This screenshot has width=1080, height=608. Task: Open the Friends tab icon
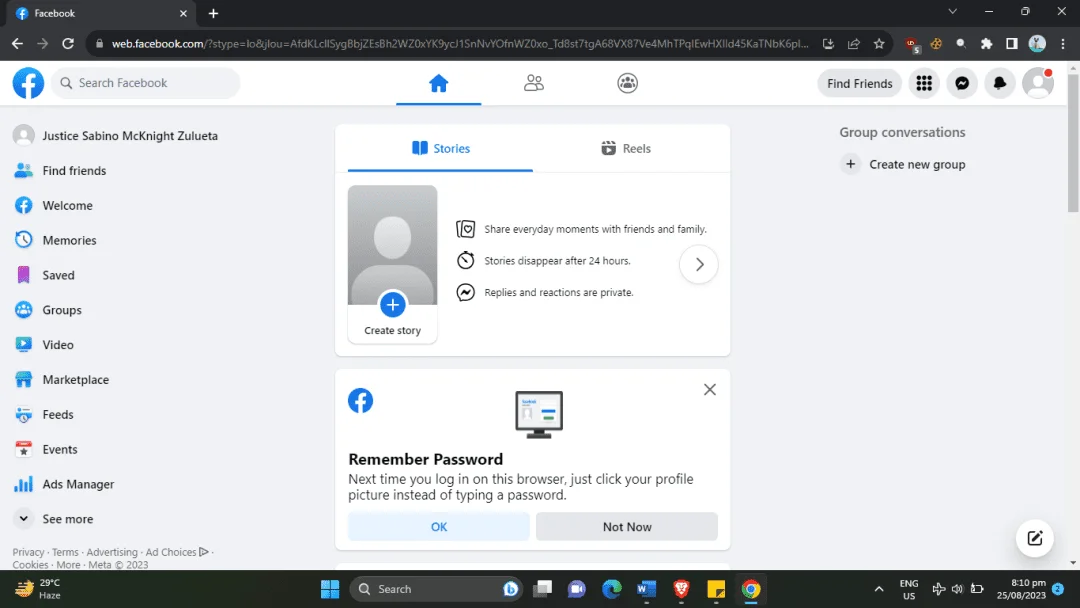point(534,83)
